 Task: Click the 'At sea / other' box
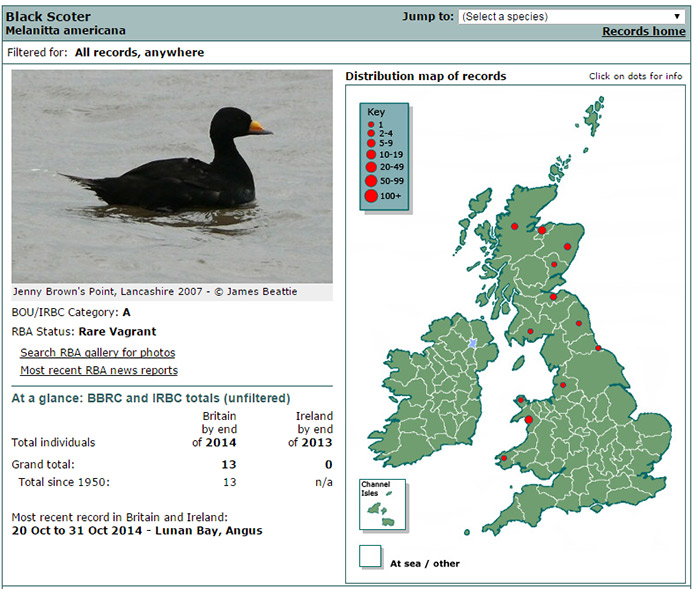[x=370, y=556]
